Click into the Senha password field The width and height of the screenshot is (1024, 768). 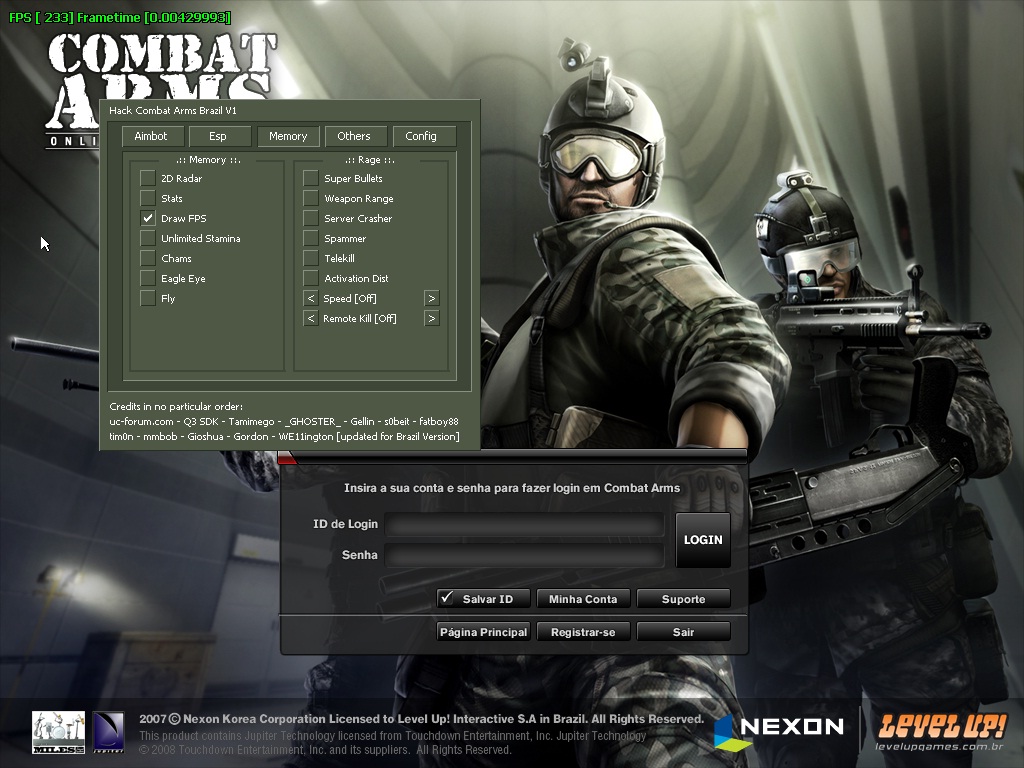(525, 555)
